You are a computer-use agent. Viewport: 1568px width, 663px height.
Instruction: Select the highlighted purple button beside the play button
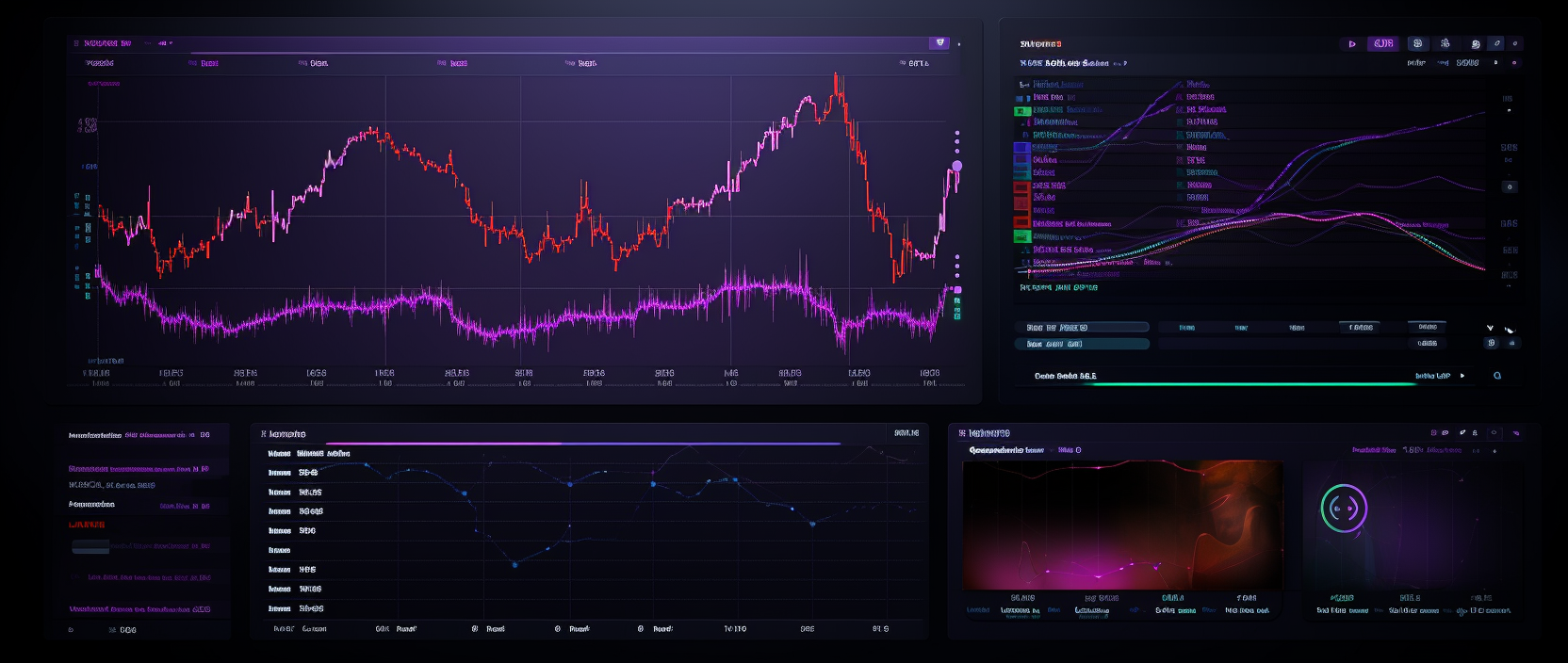pos(1383,43)
